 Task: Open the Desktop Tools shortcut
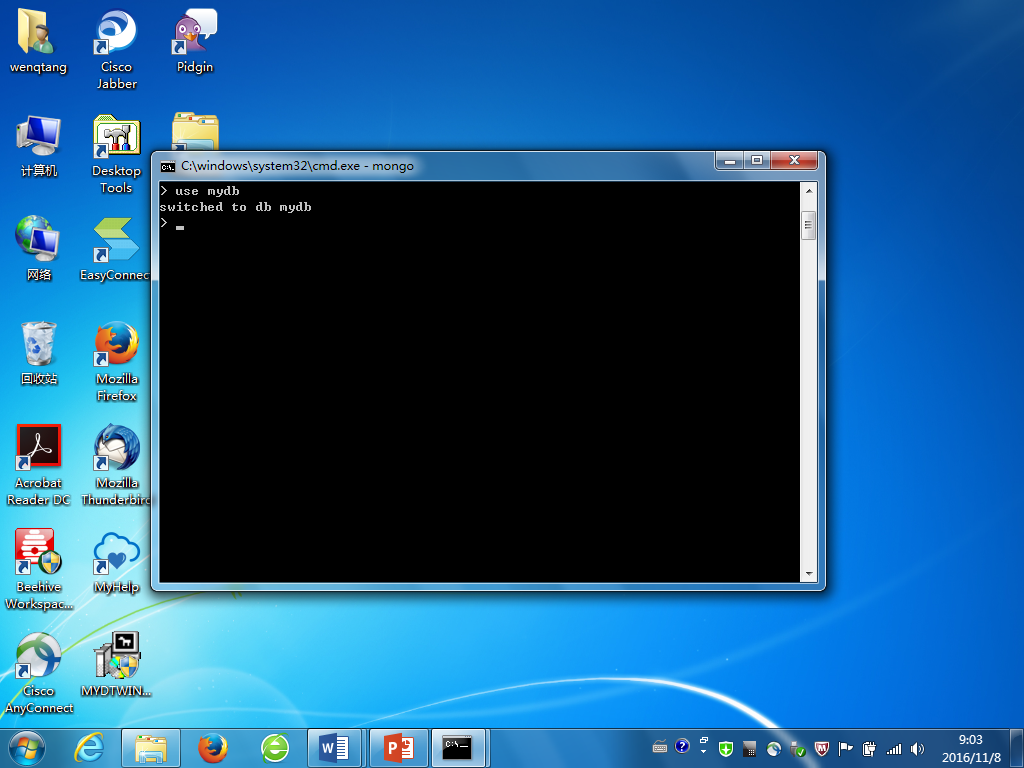(116, 154)
